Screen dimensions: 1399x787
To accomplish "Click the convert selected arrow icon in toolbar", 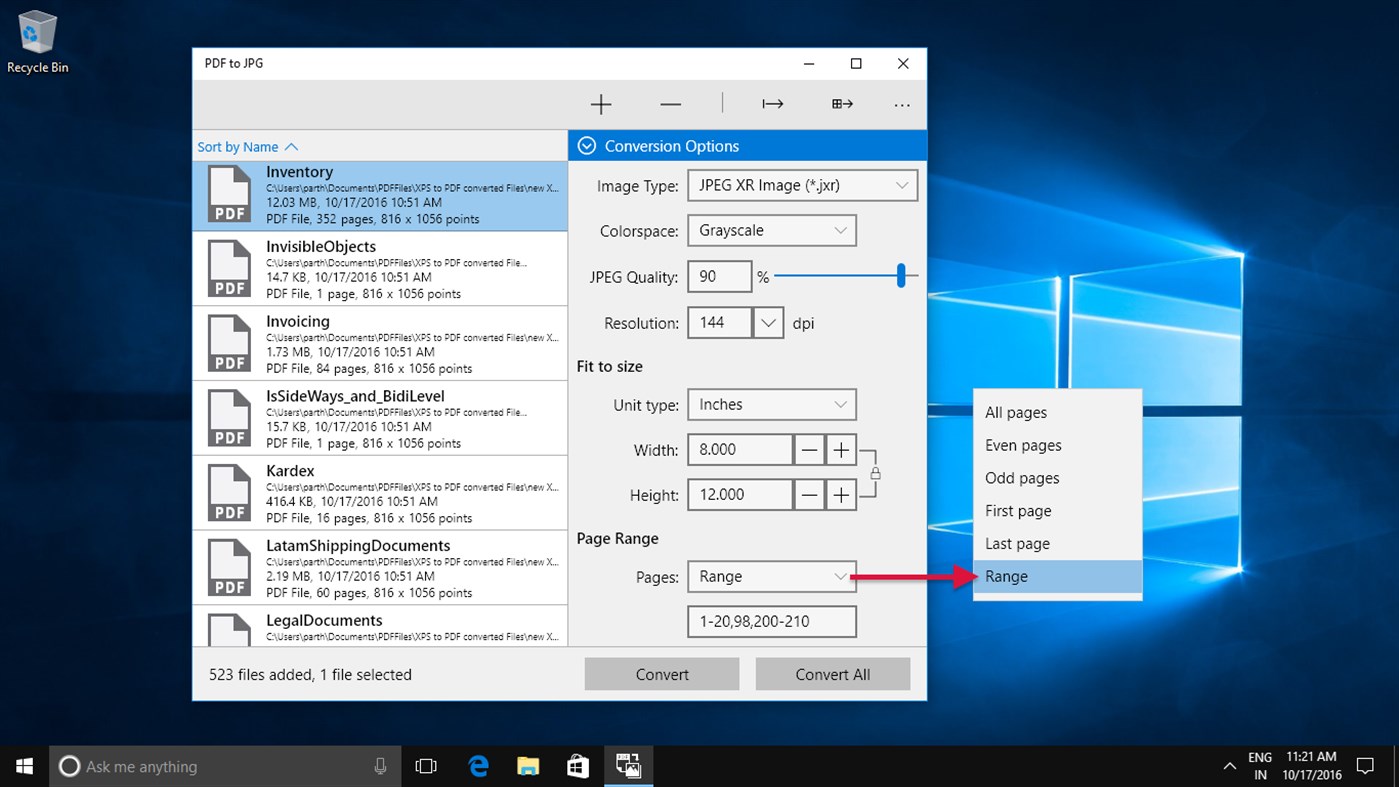I will point(772,104).
